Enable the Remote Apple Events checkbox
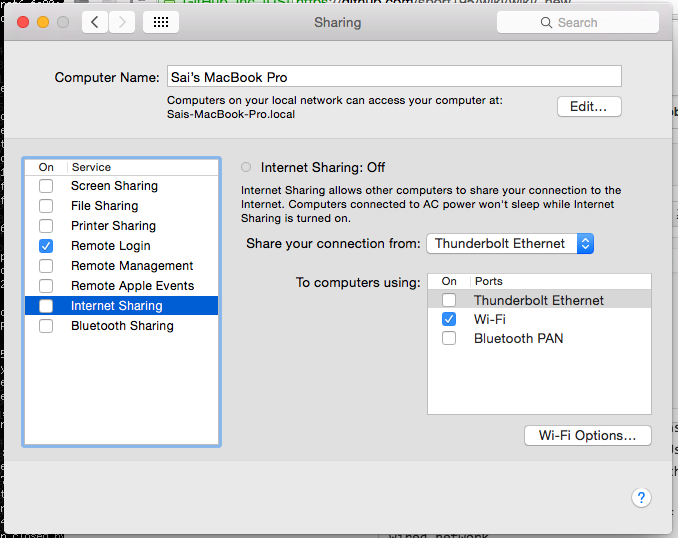This screenshot has width=678, height=538. (x=46, y=285)
